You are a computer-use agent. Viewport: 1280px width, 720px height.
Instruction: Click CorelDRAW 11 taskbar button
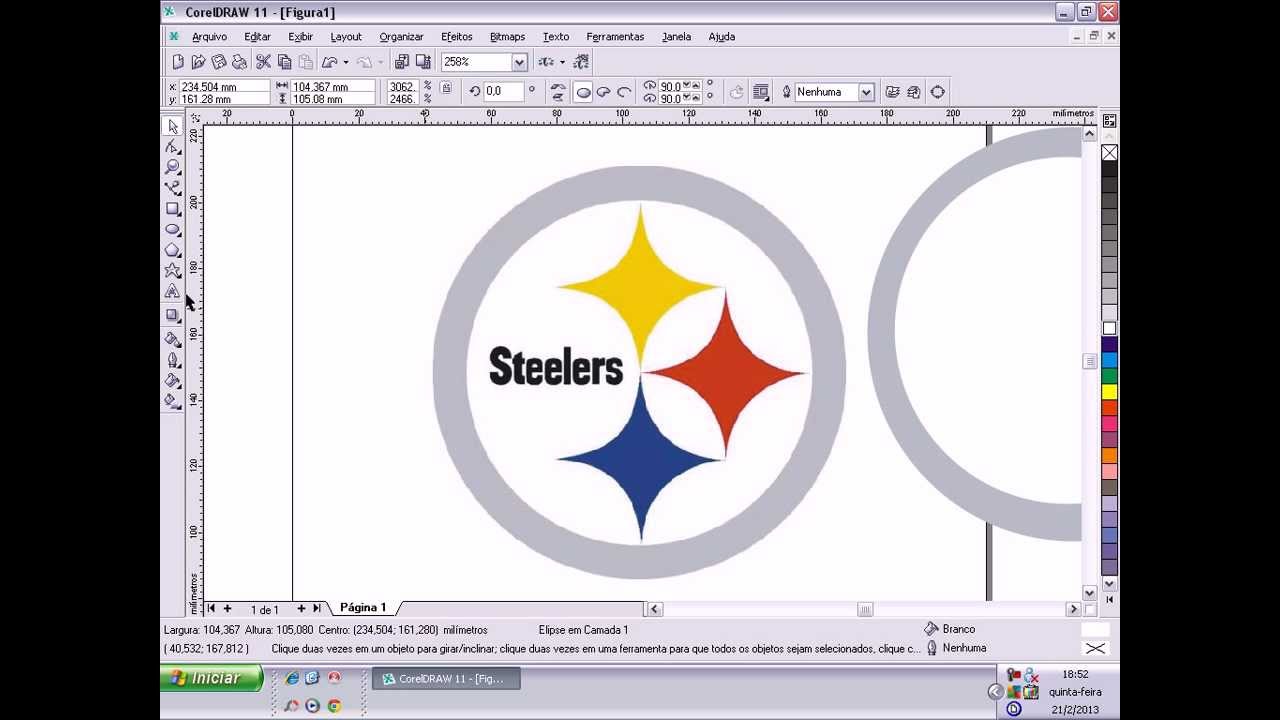click(x=446, y=679)
